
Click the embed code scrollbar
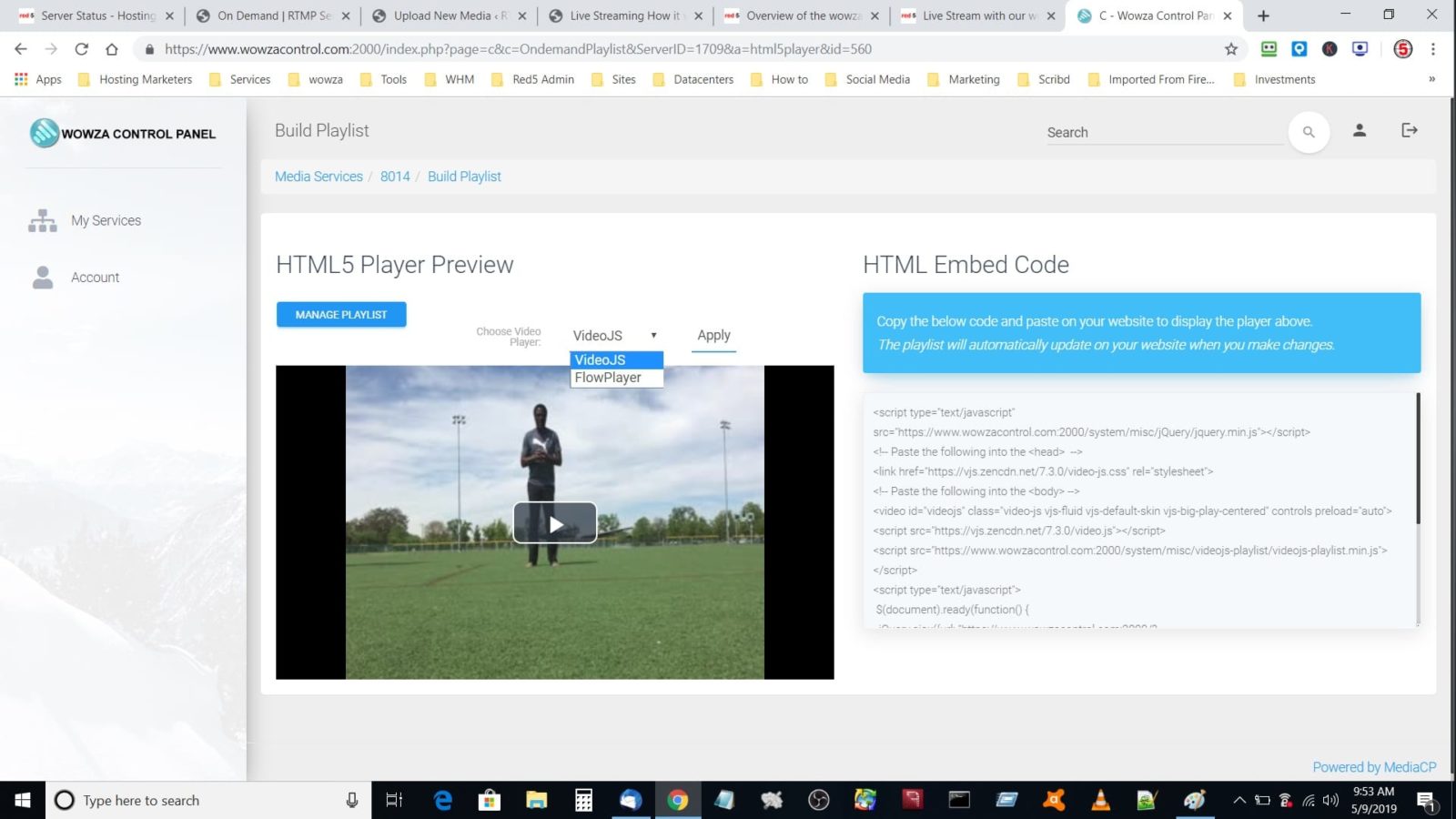pyautogui.click(x=1418, y=458)
